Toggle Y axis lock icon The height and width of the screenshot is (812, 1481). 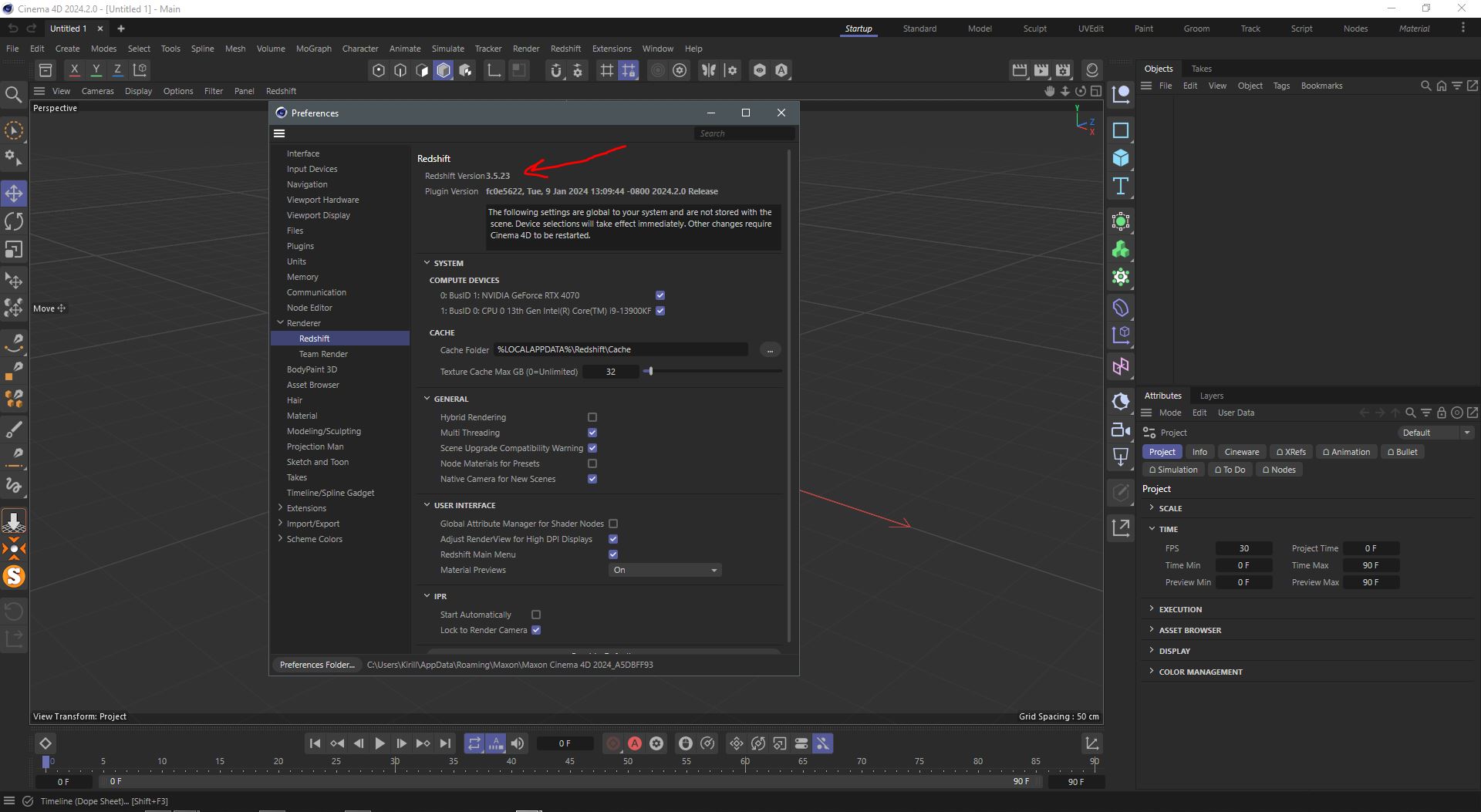[x=96, y=69]
